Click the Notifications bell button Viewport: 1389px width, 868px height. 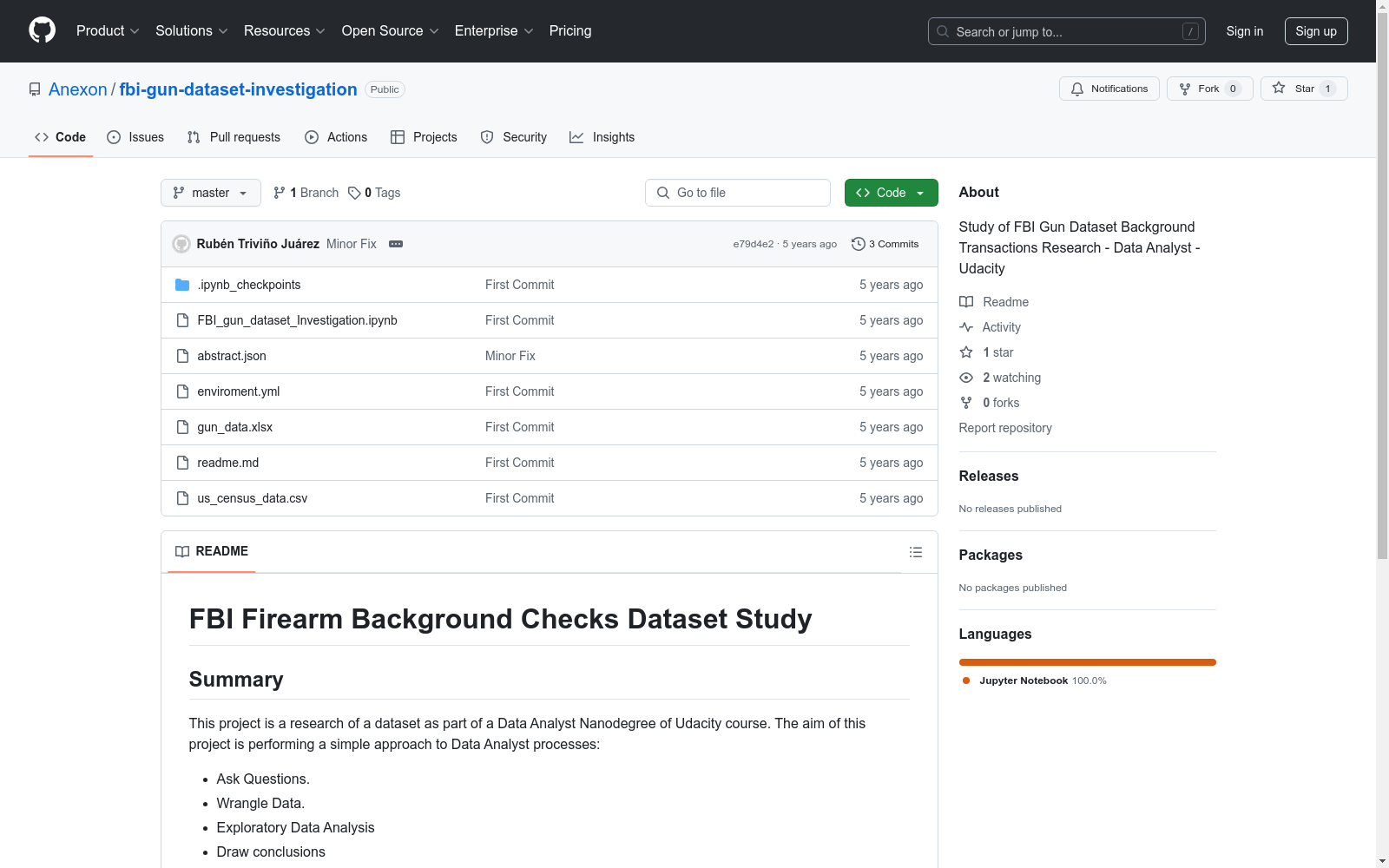click(x=1109, y=89)
